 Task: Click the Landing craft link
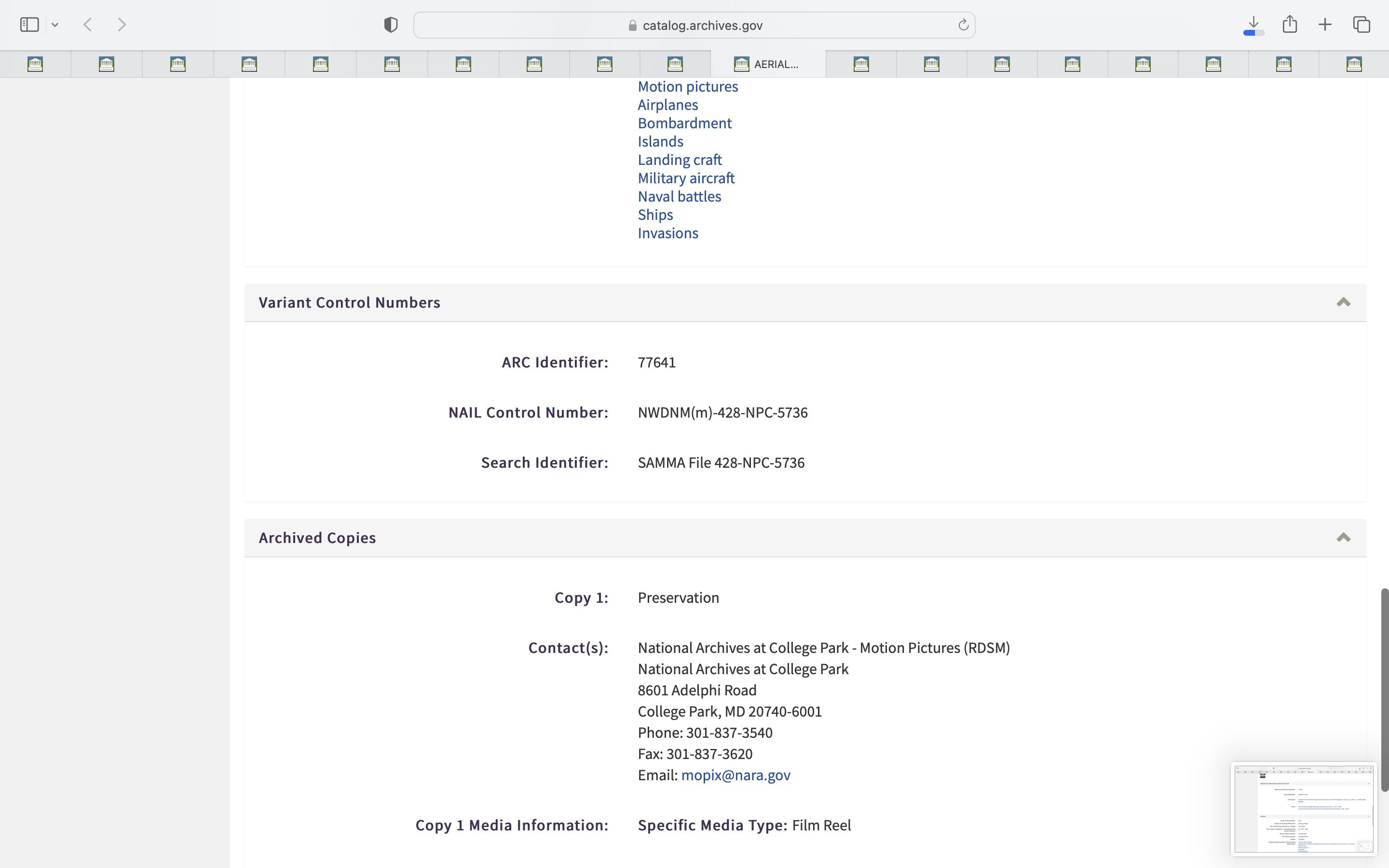pos(680,160)
